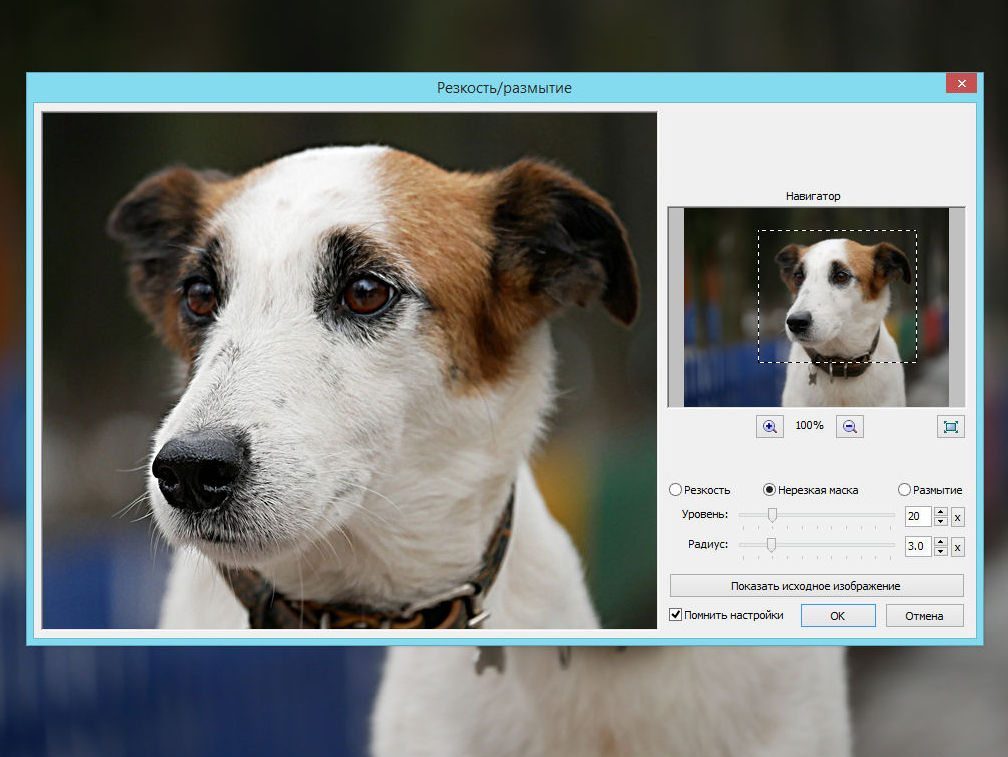1008x757 pixels.
Task: Click the Показать исходное изображение button
Action: click(816, 585)
